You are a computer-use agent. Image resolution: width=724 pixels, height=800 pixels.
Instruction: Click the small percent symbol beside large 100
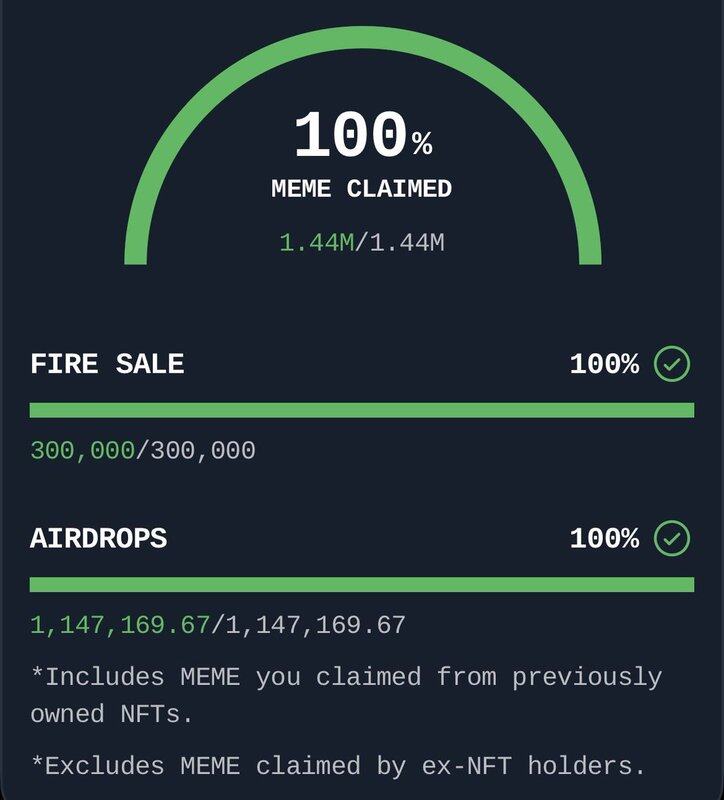[422, 146]
